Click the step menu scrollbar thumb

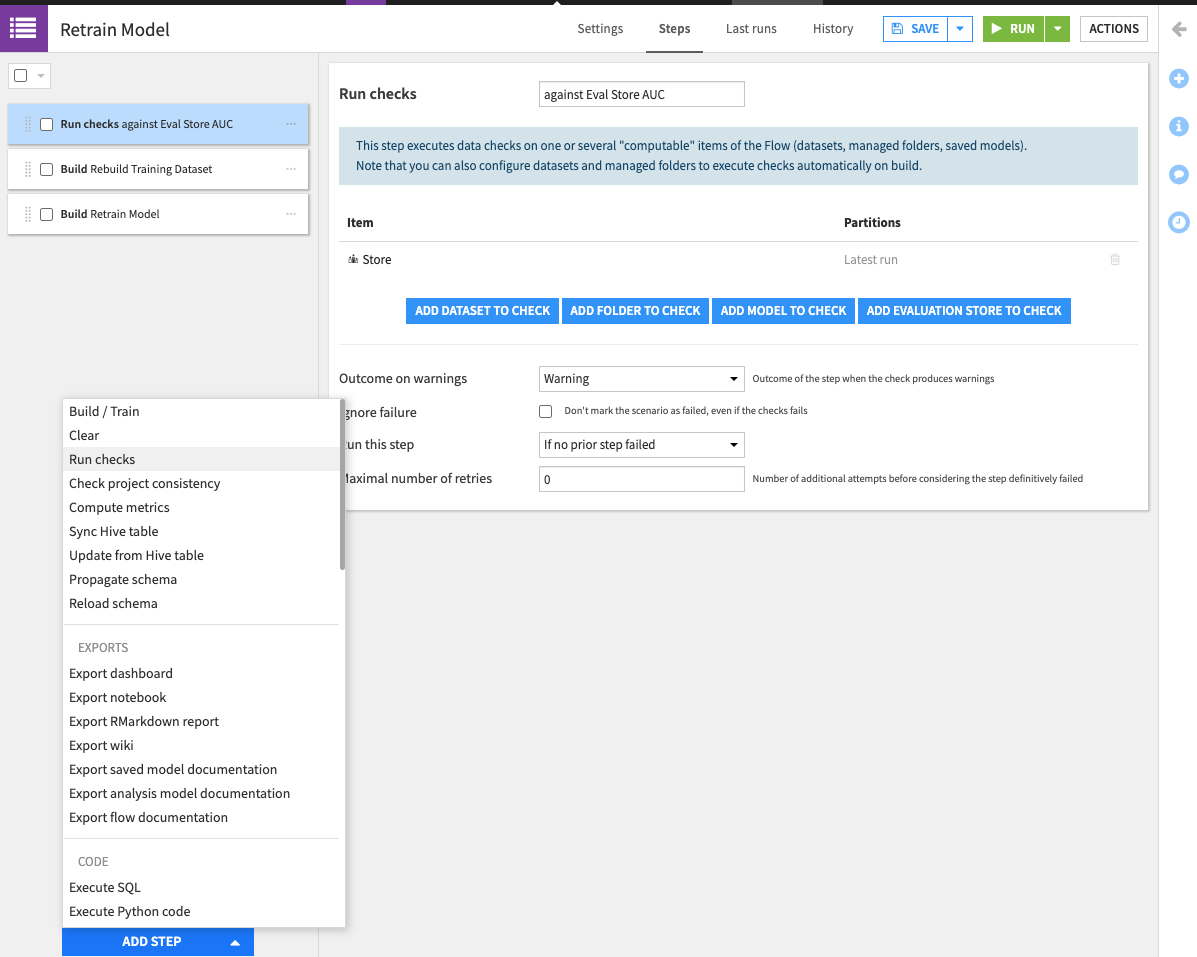(x=343, y=485)
